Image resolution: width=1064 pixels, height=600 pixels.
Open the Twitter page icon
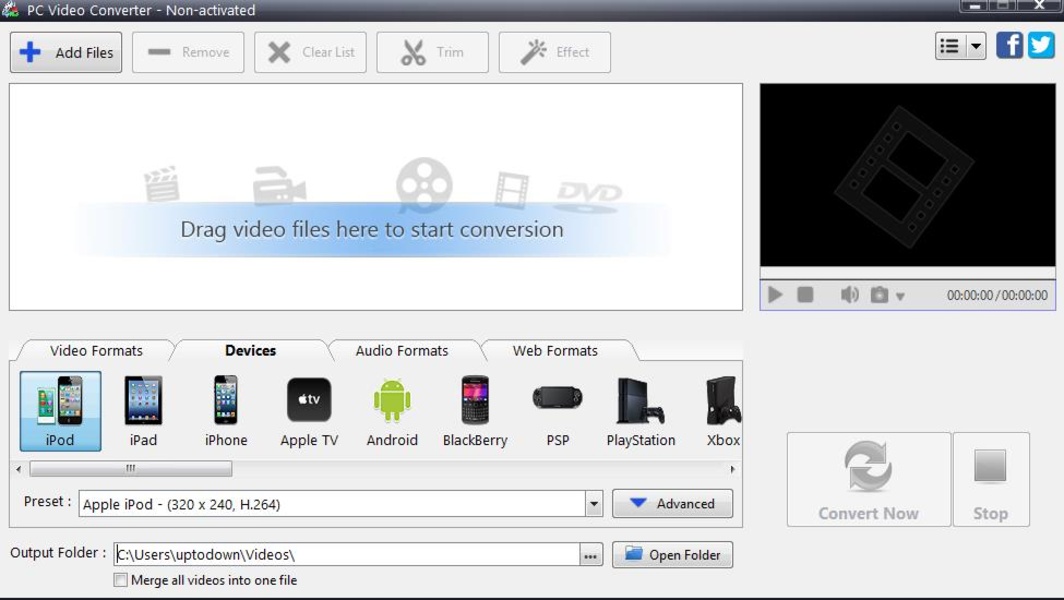point(1041,46)
